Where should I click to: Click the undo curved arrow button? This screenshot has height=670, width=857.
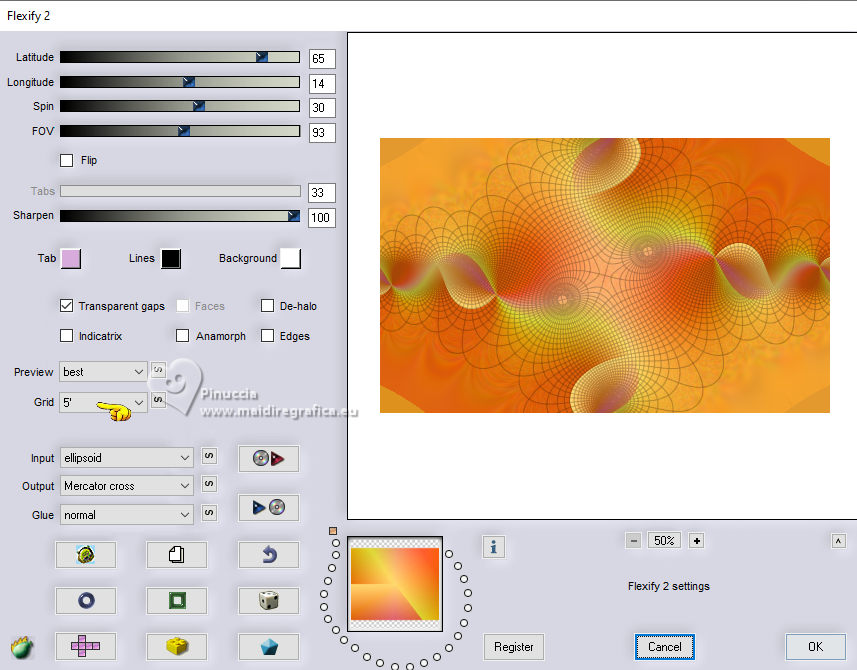point(268,555)
